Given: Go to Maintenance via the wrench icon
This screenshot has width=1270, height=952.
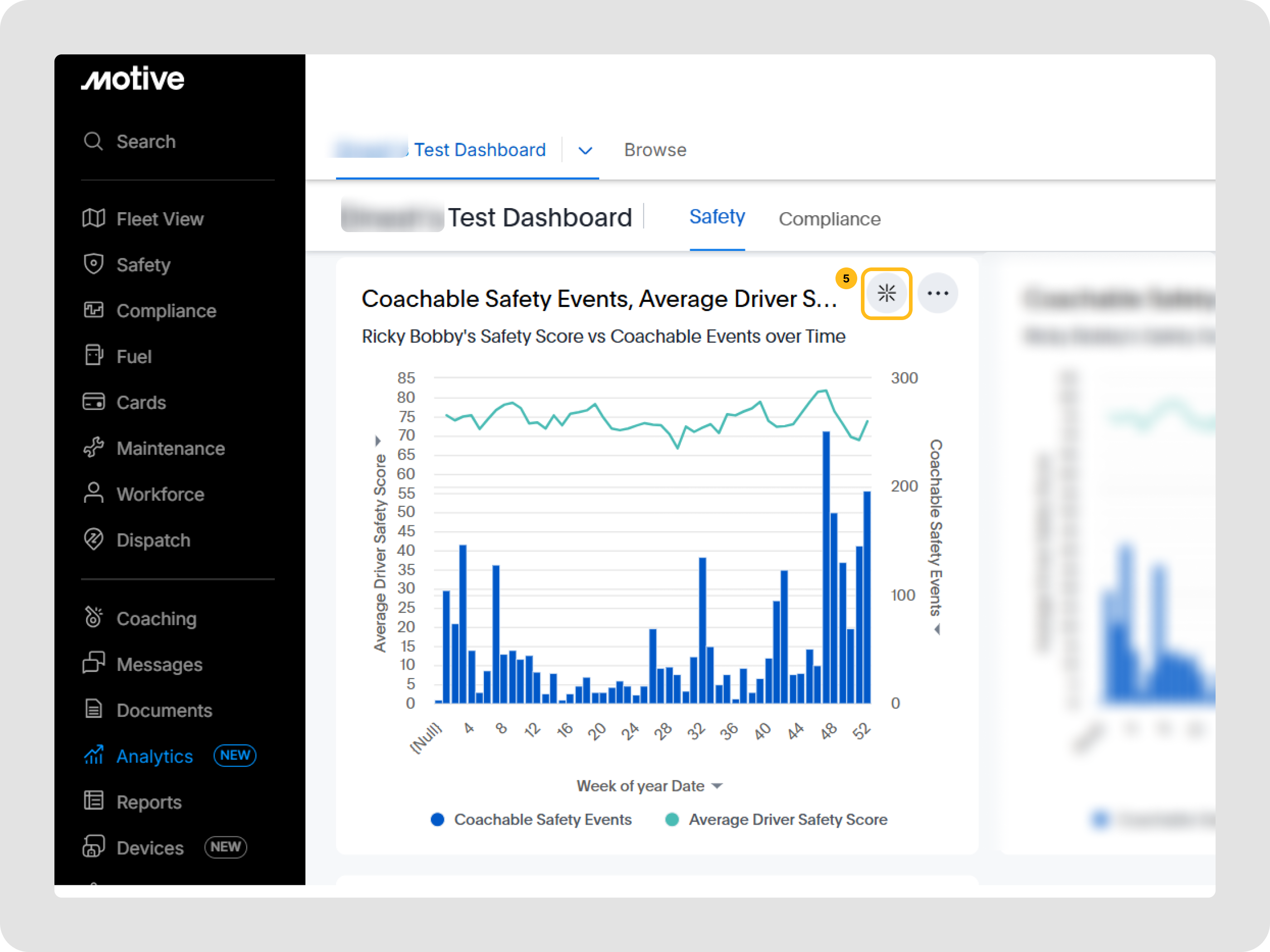Looking at the screenshot, I should click(x=93, y=447).
